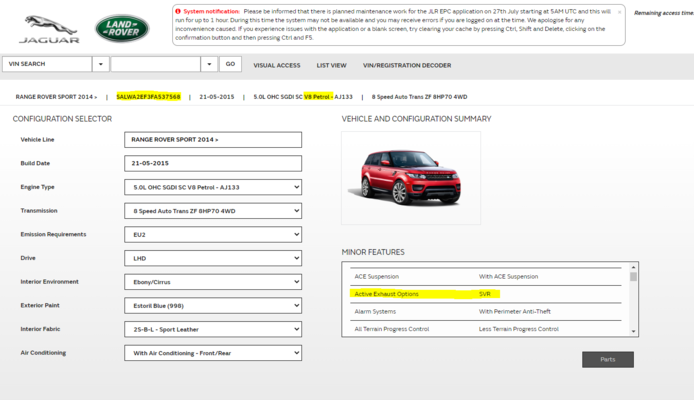Click the MINOR FEATURES heading
Screen dimensions: 694x400
(x=373, y=252)
